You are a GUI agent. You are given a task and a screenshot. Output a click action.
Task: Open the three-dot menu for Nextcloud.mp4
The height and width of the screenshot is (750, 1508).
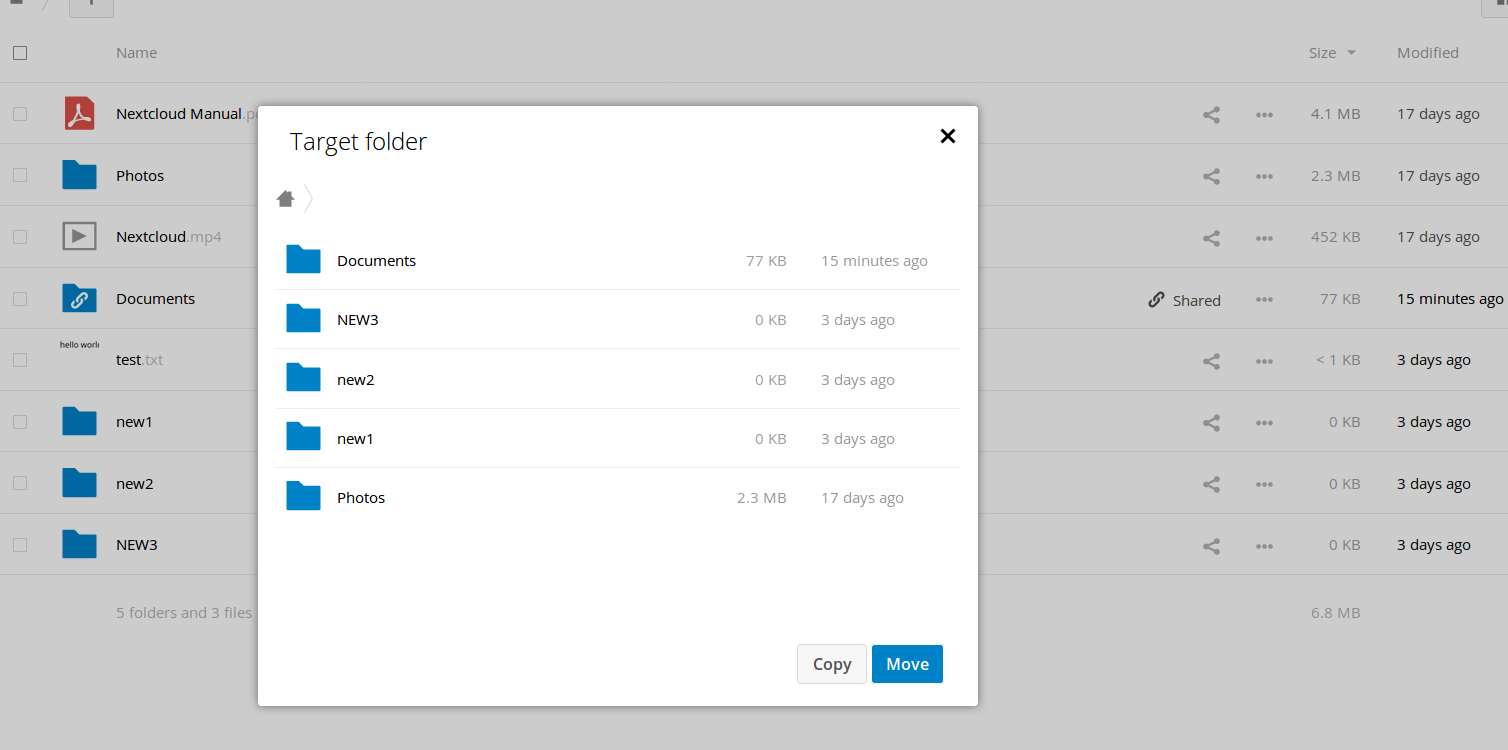pyautogui.click(x=1264, y=239)
